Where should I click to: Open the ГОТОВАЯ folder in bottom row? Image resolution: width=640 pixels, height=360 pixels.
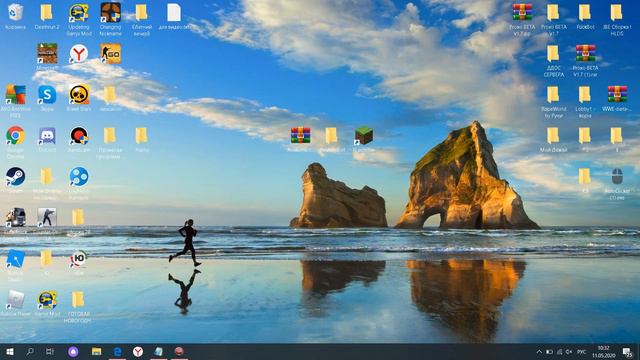point(78,300)
